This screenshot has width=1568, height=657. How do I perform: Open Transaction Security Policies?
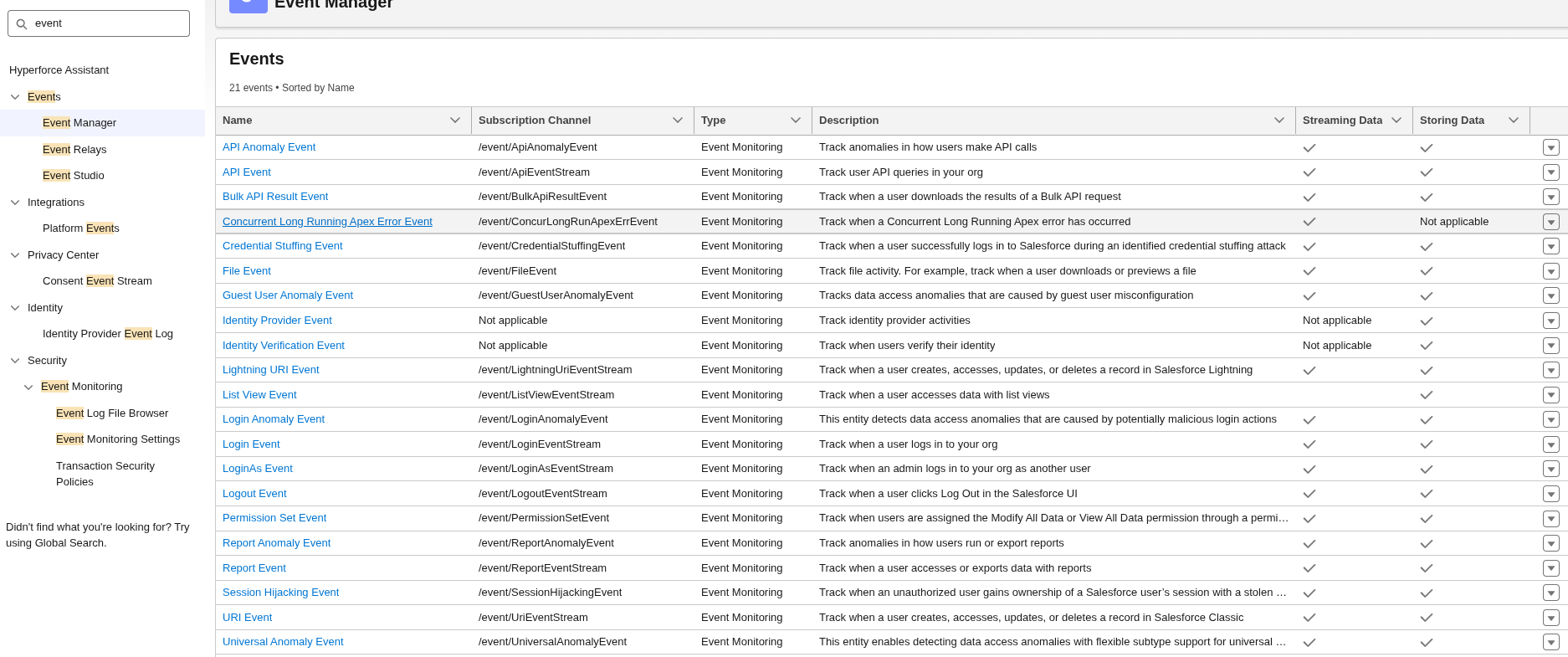point(105,474)
